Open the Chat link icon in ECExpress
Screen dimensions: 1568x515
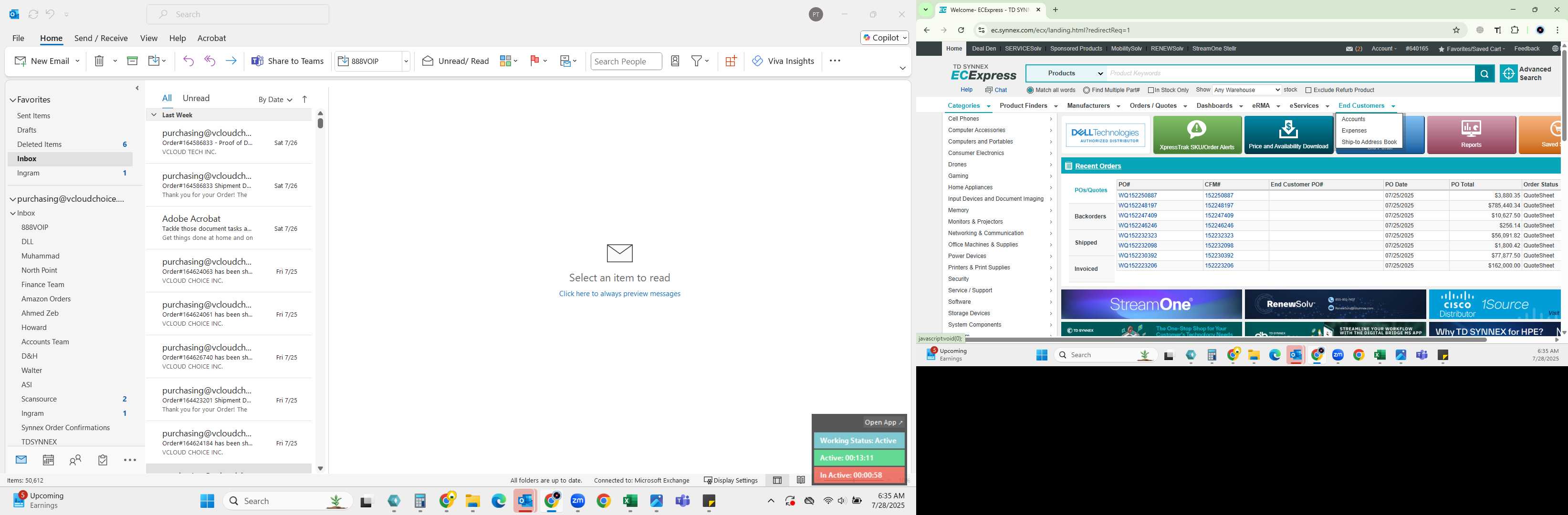[x=996, y=90]
